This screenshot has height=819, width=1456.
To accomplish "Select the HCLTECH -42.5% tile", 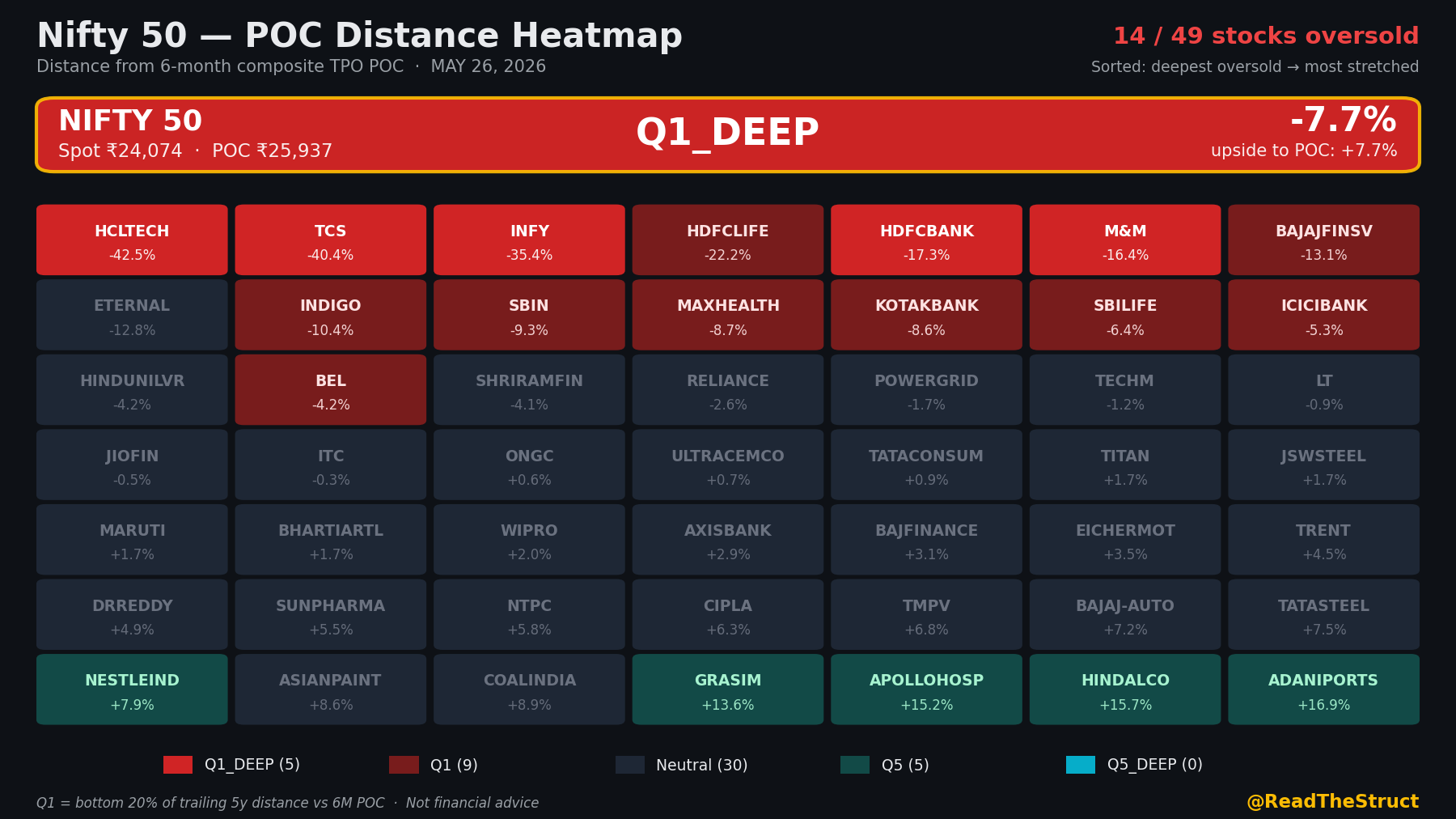I will coord(132,240).
